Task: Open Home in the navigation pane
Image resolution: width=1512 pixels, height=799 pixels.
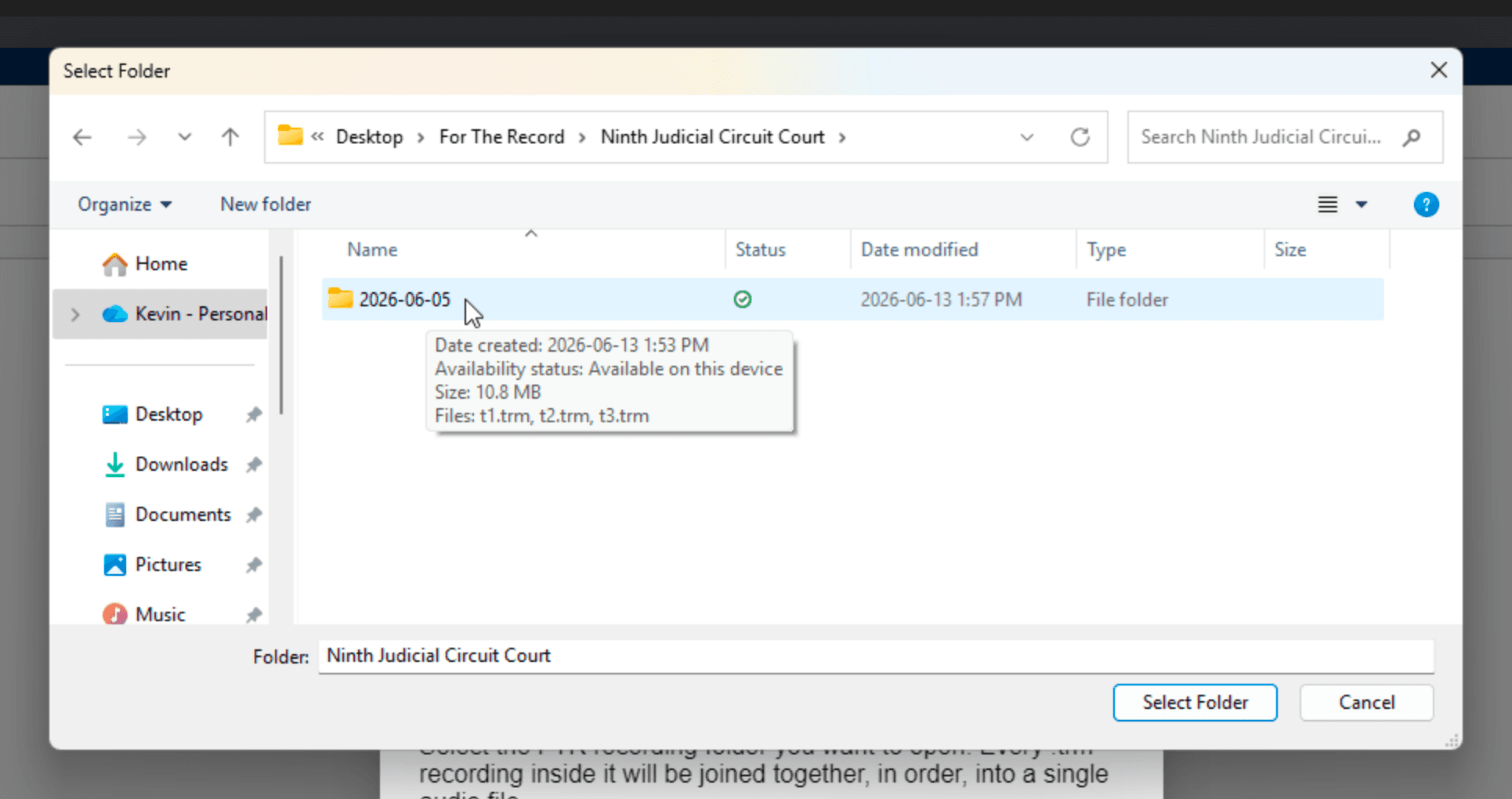Action: tap(161, 264)
